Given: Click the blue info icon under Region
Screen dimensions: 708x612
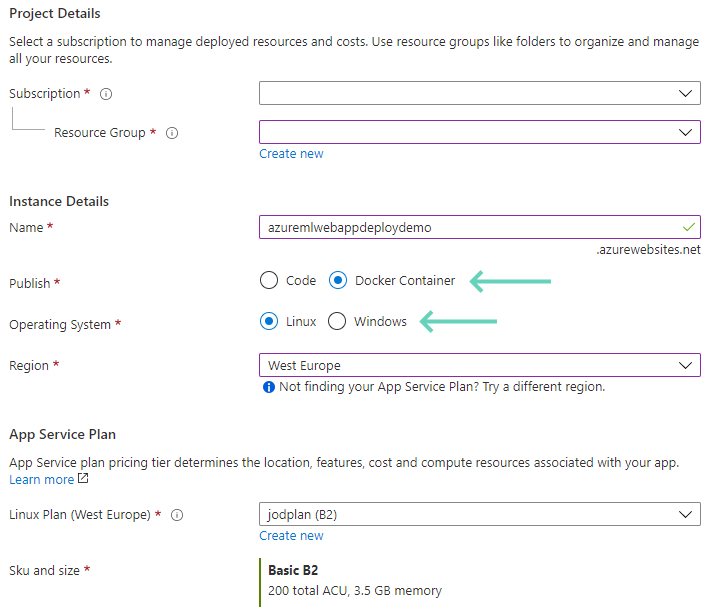Looking at the screenshot, I should click(268, 387).
